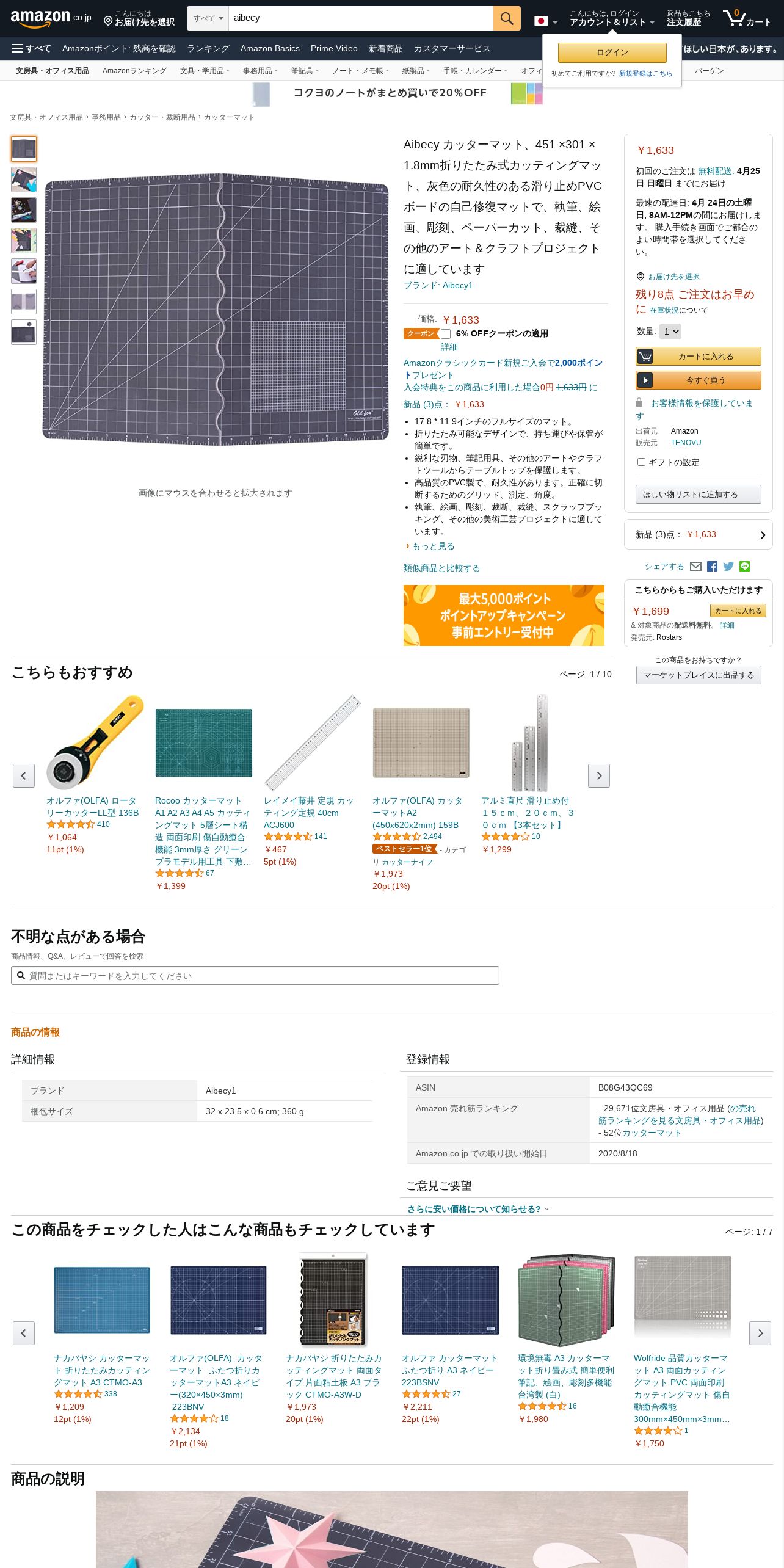Select the second product thumbnail image

24,180
